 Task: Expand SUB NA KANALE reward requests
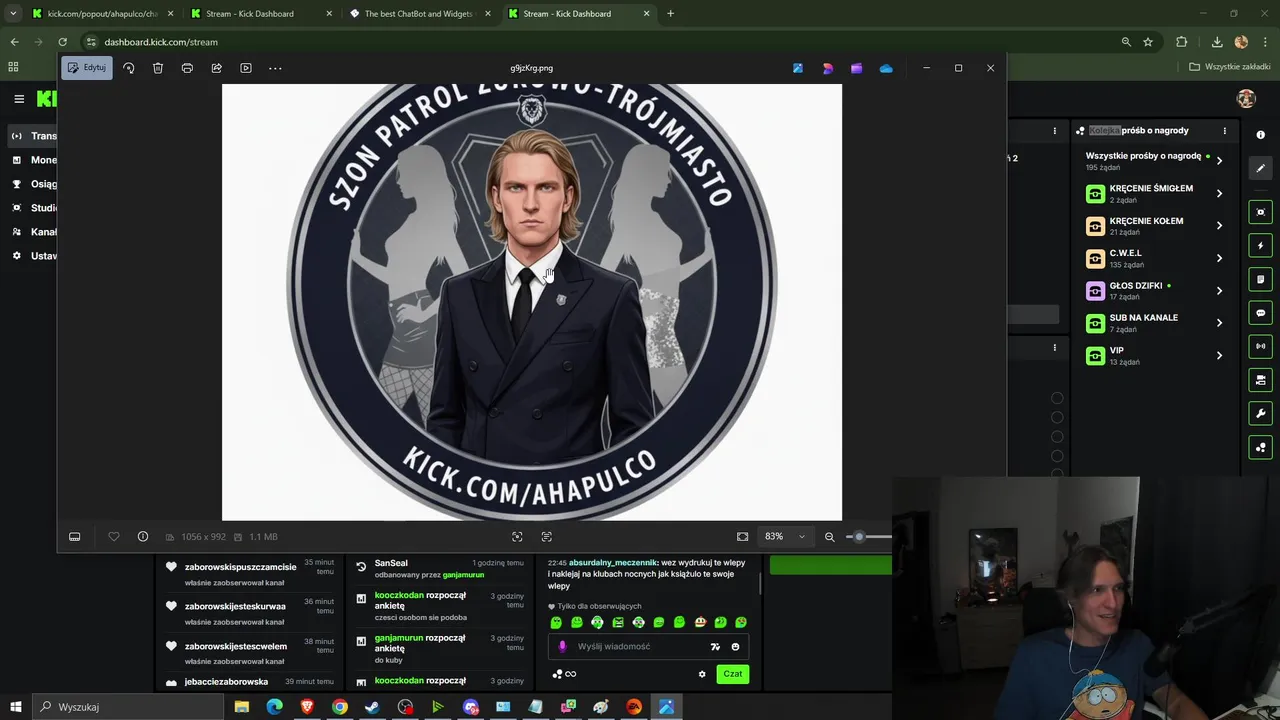(1219, 323)
